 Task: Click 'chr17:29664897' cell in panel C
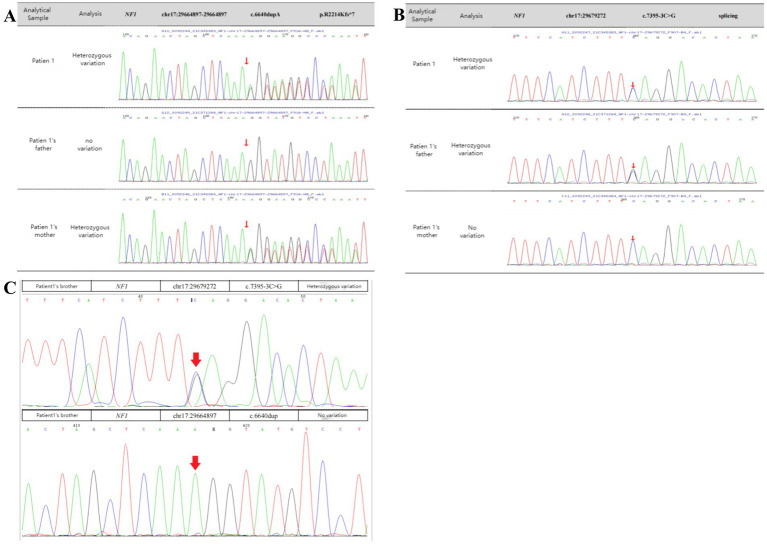pos(195,415)
